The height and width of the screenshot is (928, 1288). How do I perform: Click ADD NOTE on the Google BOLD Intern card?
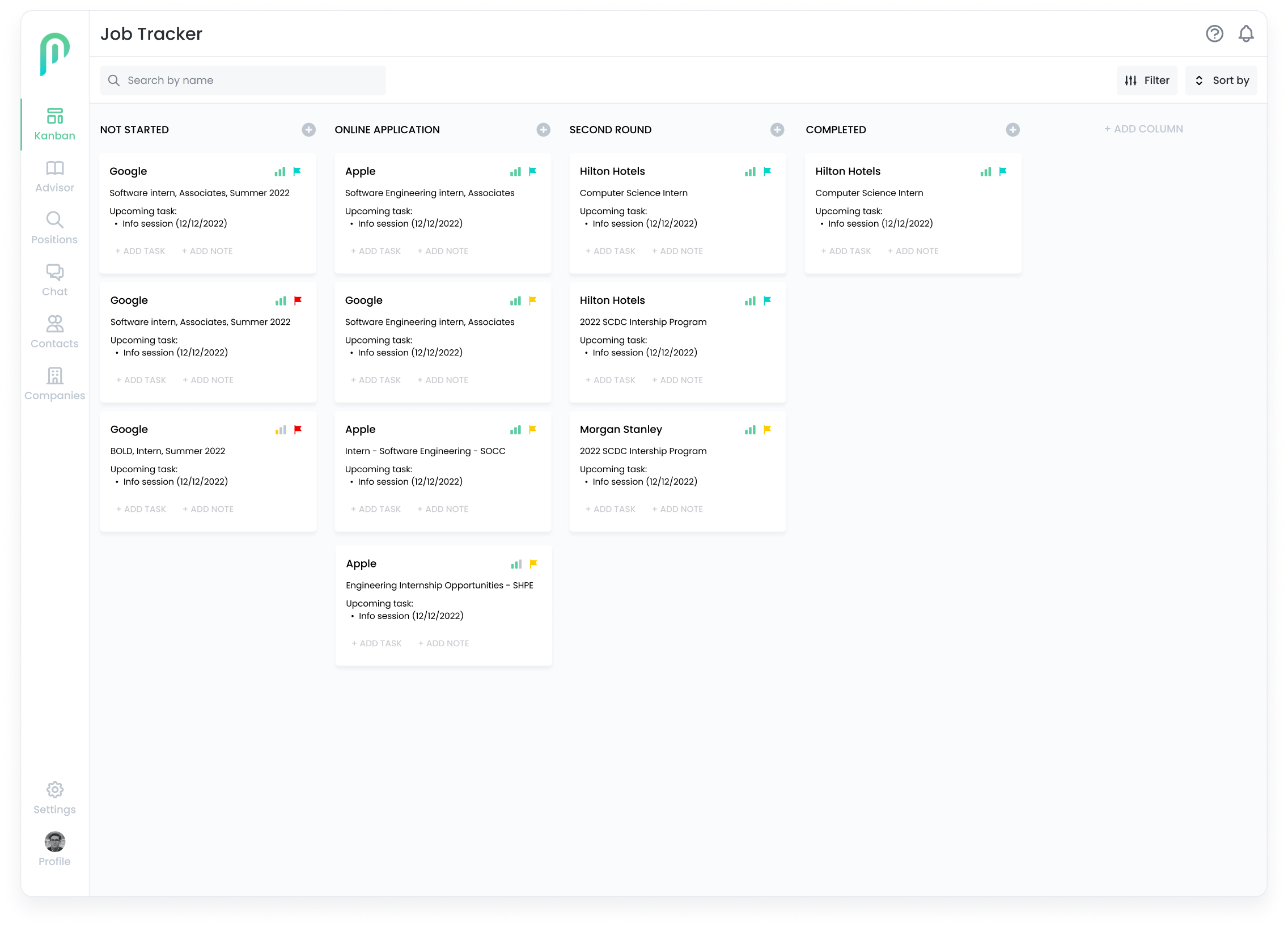pos(208,509)
